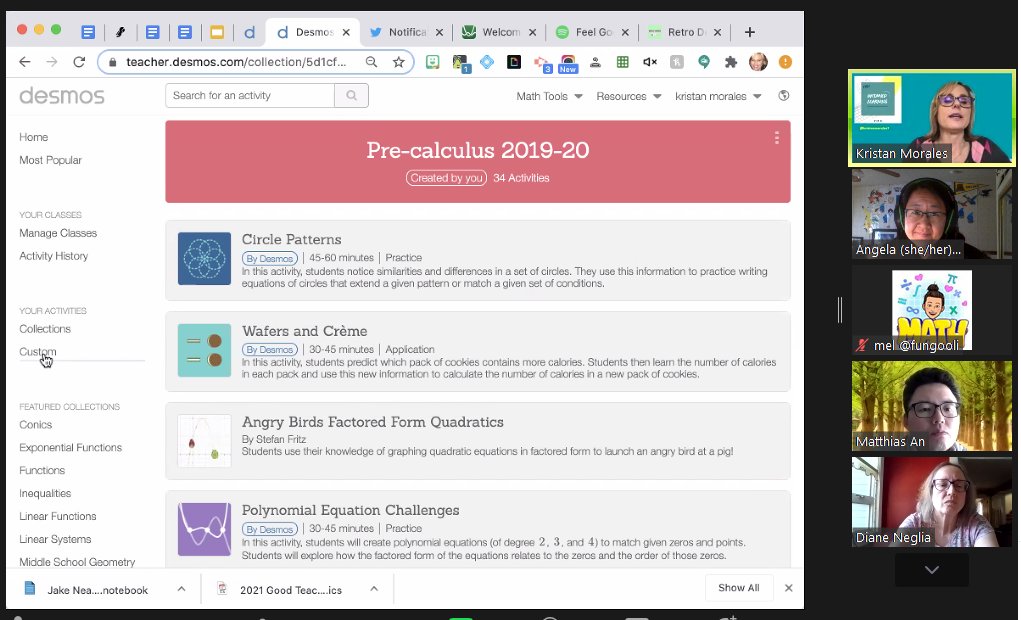Click the zoom magnifier in address bar

[x=371, y=62]
